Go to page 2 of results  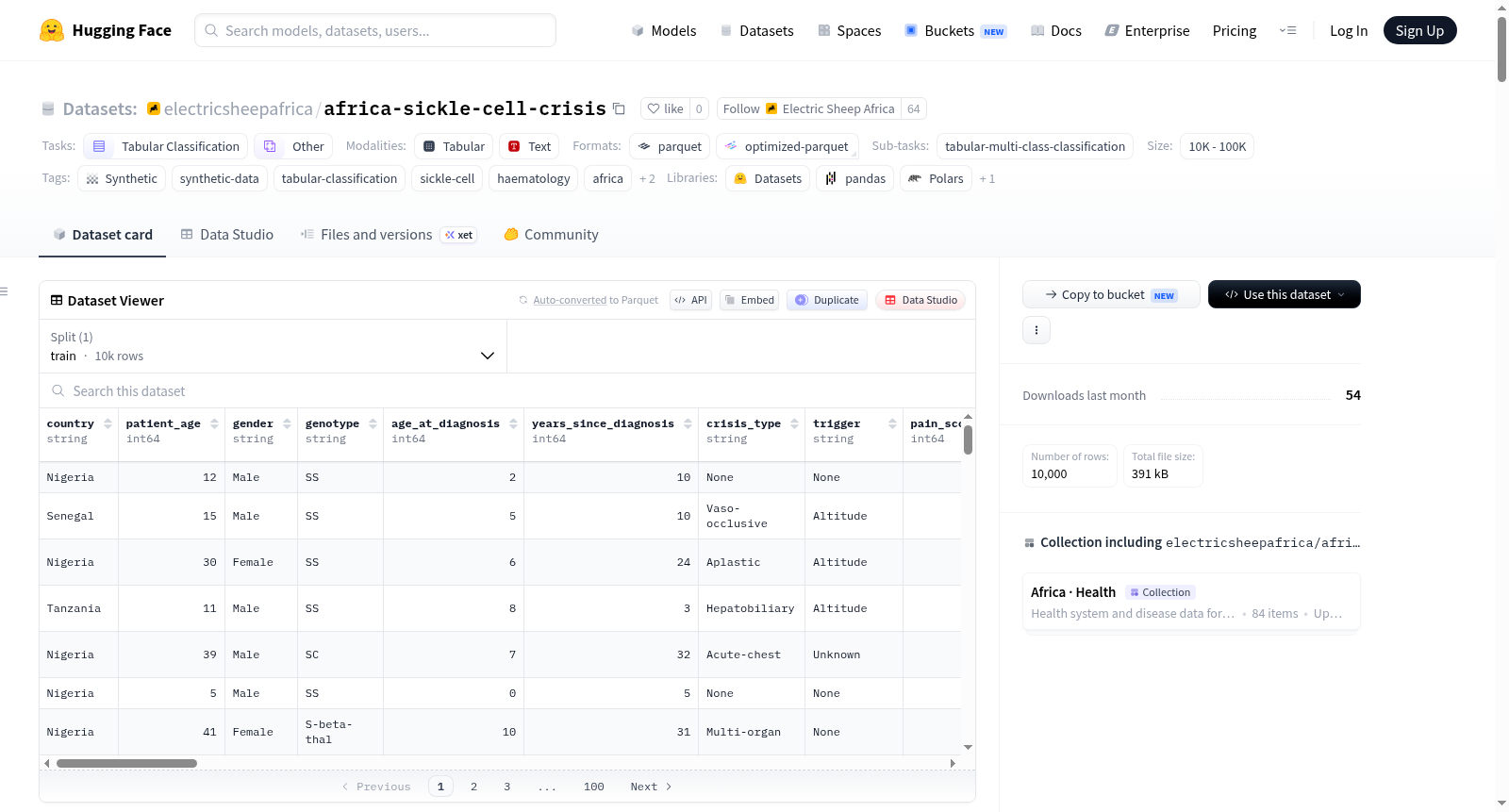pyautogui.click(x=473, y=787)
